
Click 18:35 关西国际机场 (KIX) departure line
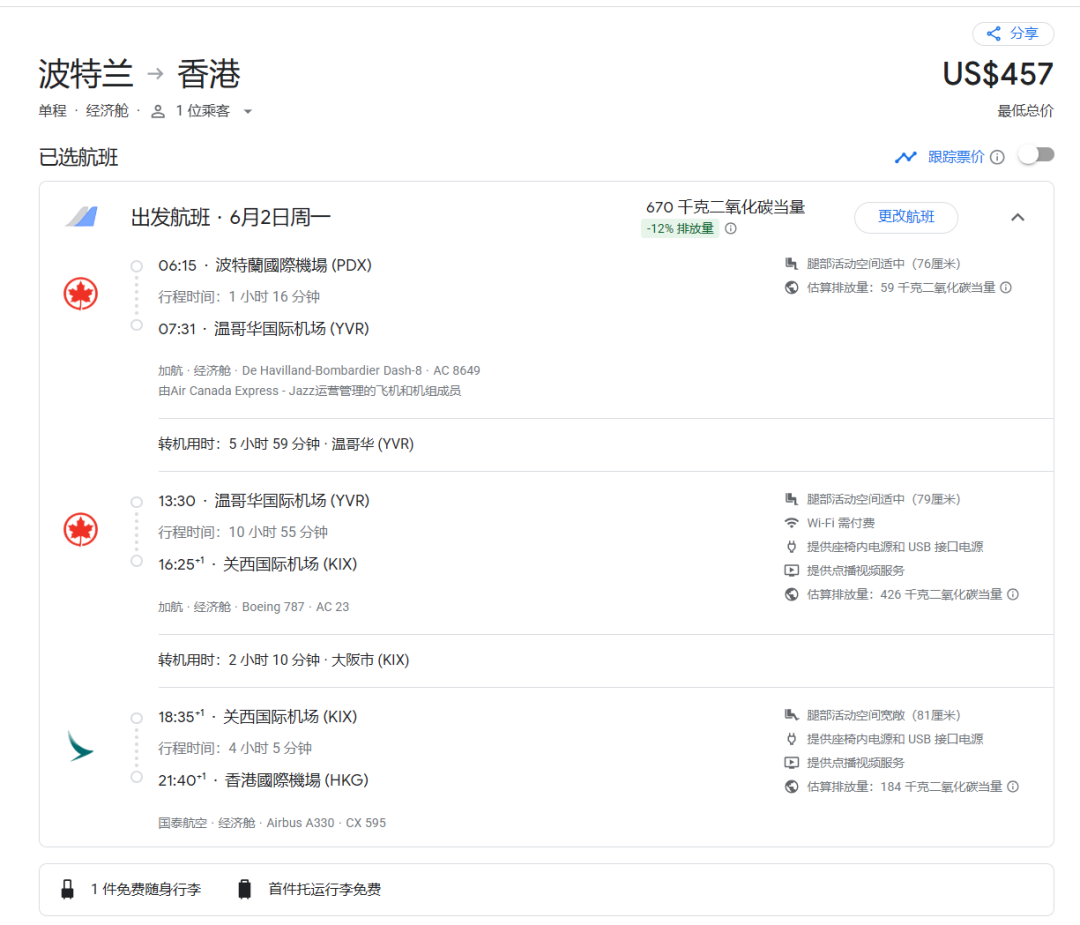258,717
